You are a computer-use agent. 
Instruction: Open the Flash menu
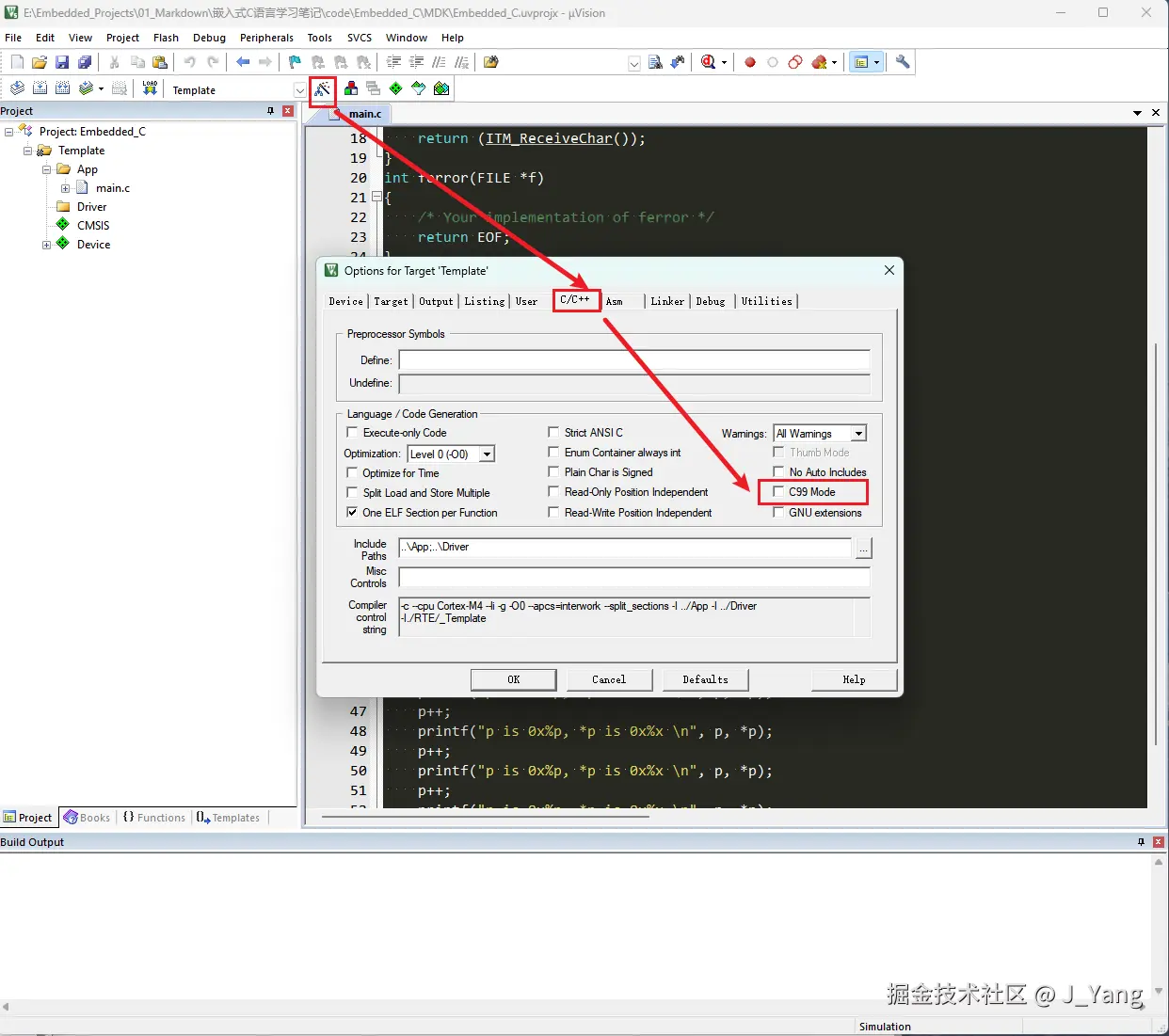tap(166, 38)
